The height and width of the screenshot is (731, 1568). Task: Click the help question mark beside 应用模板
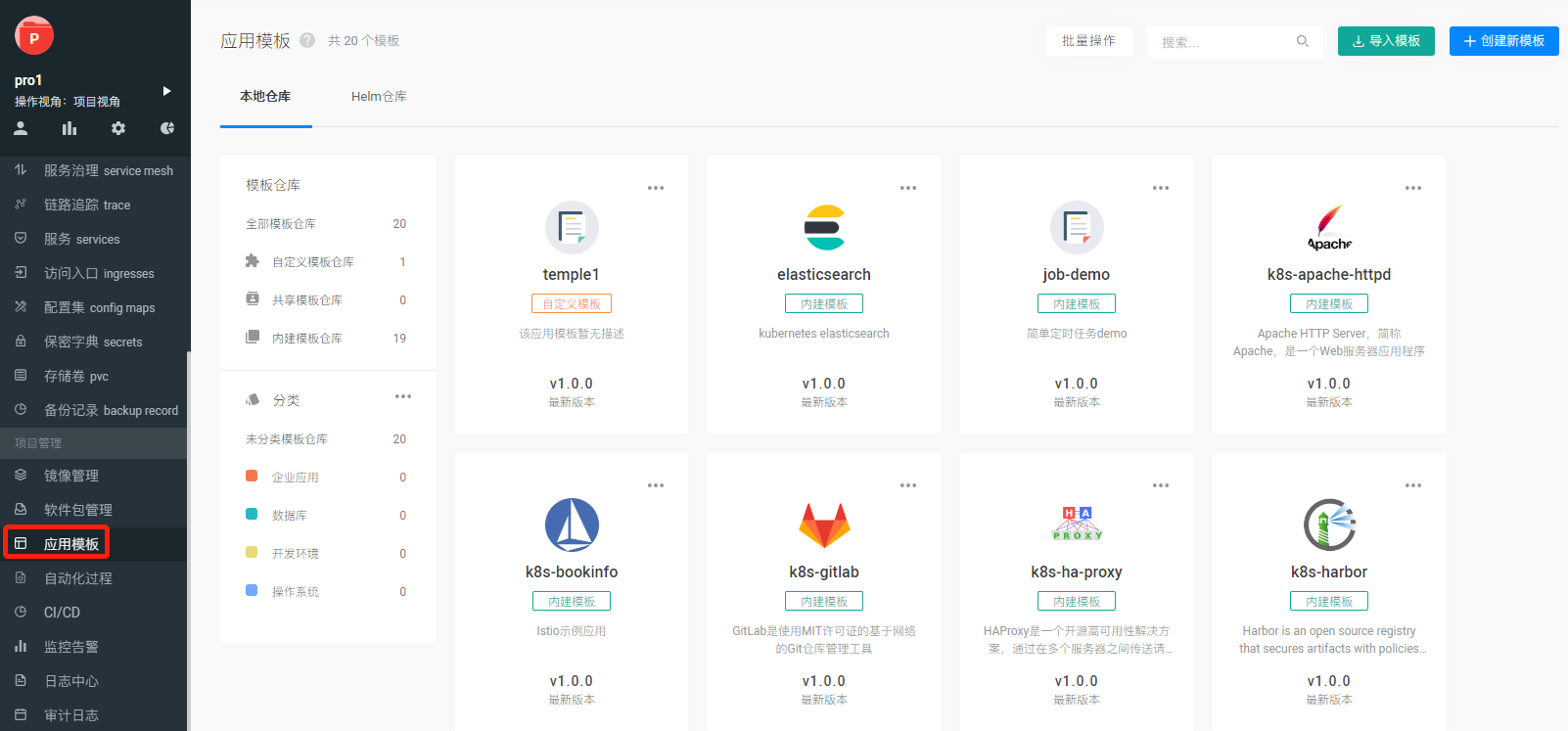[307, 40]
